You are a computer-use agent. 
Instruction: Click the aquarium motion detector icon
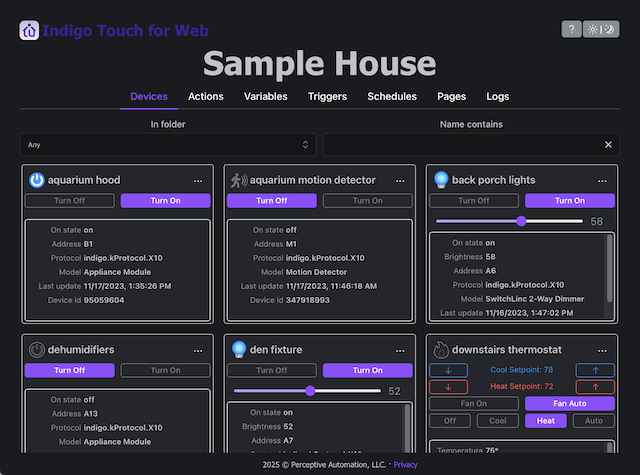pyautogui.click(x=239, y=180)
